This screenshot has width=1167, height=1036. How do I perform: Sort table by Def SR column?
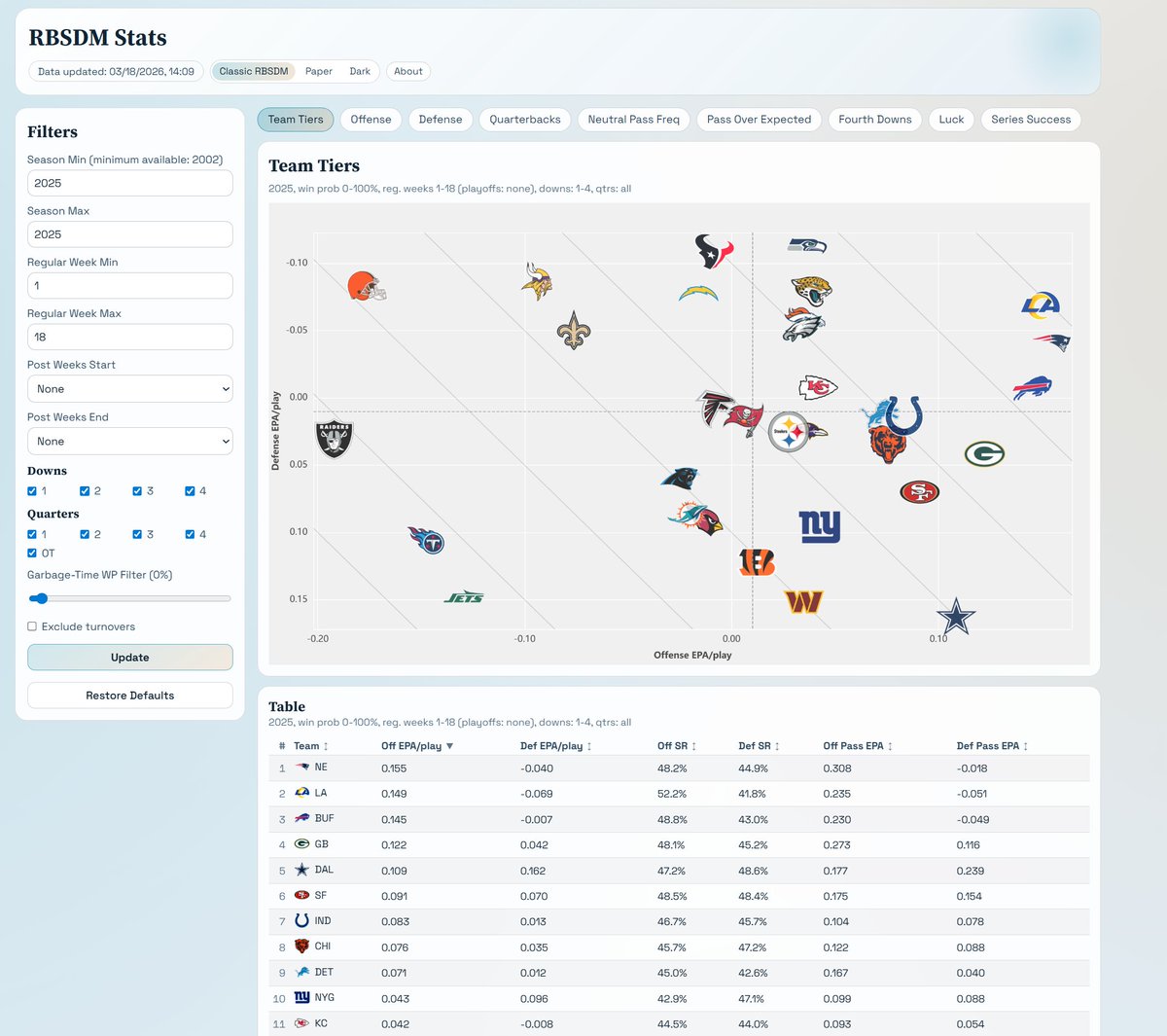pyautogui.click(x=760, y=746)
